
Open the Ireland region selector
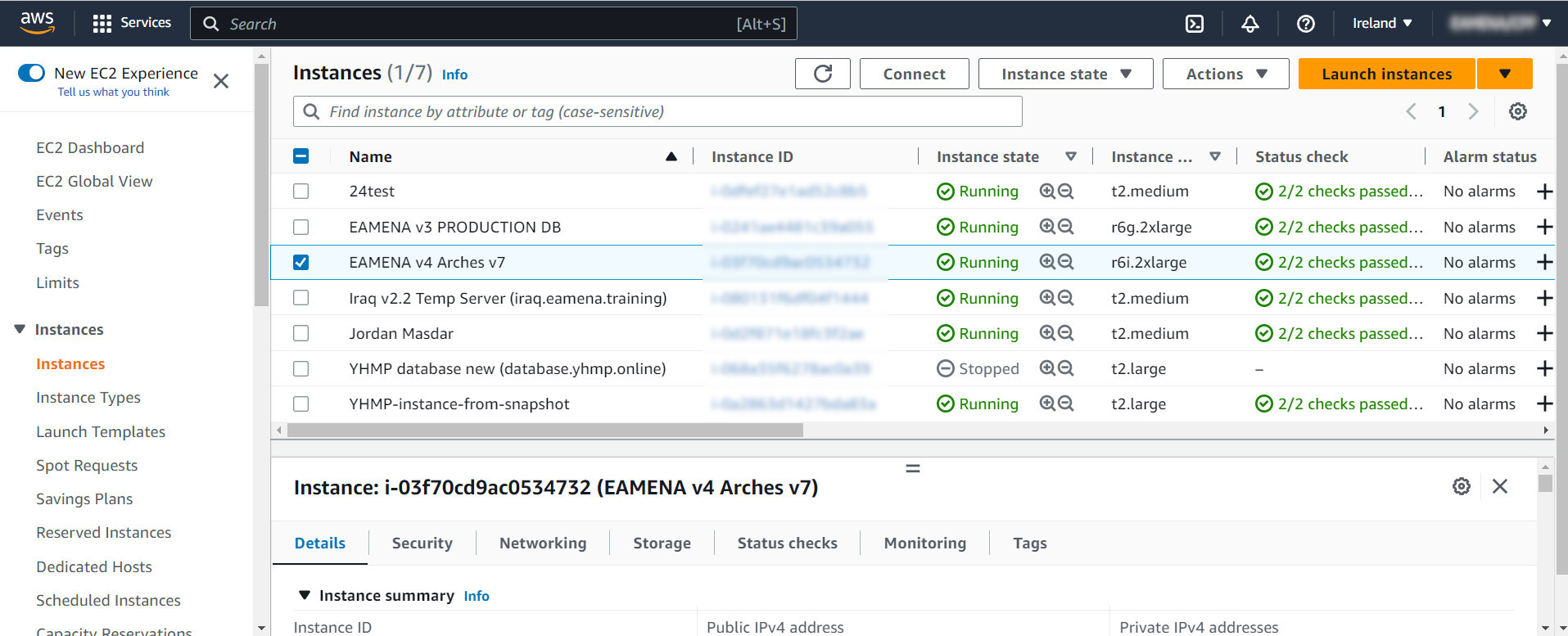[1382, 23]
